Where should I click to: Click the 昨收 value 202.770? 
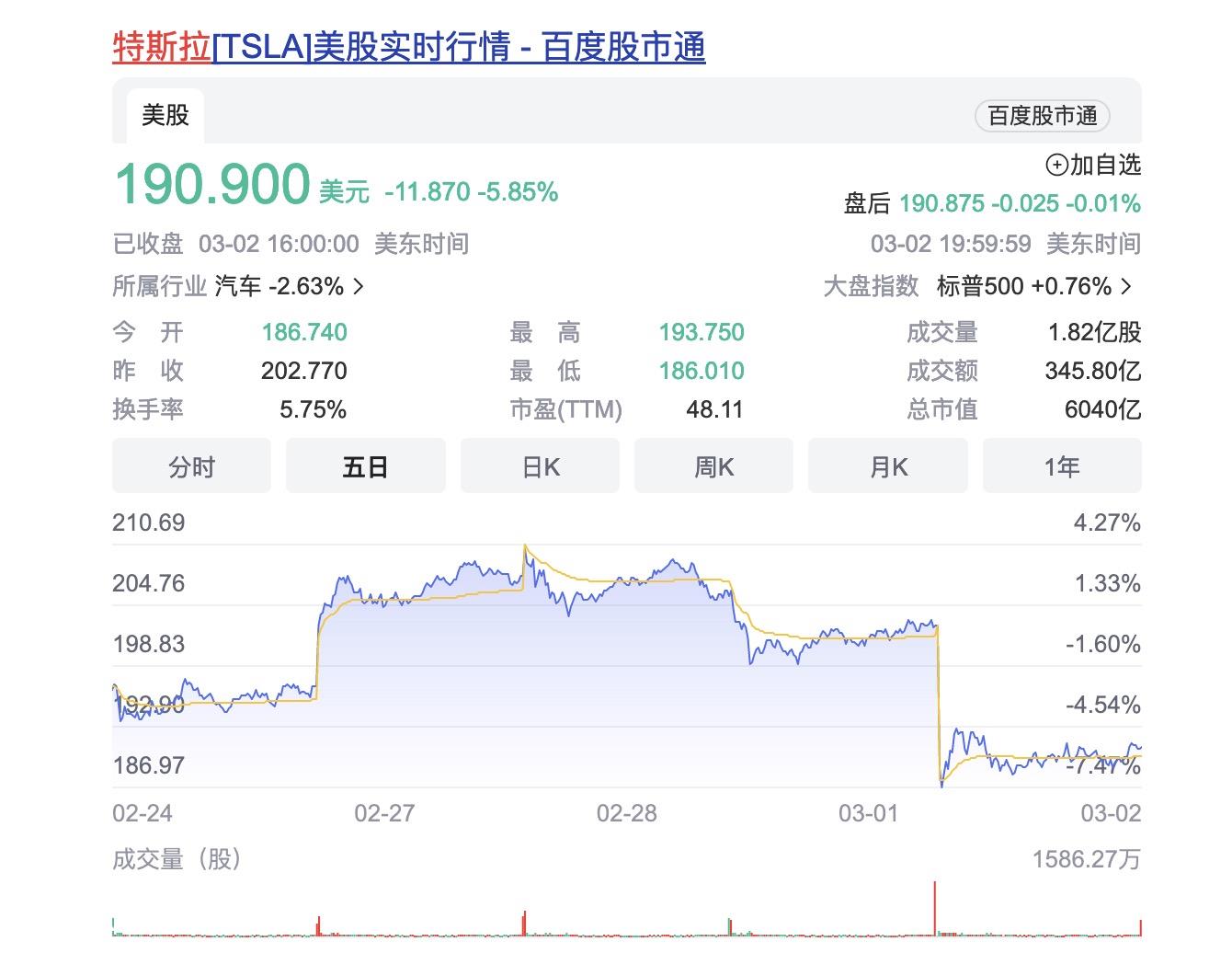pyautogui.click(x=304, y=371)
